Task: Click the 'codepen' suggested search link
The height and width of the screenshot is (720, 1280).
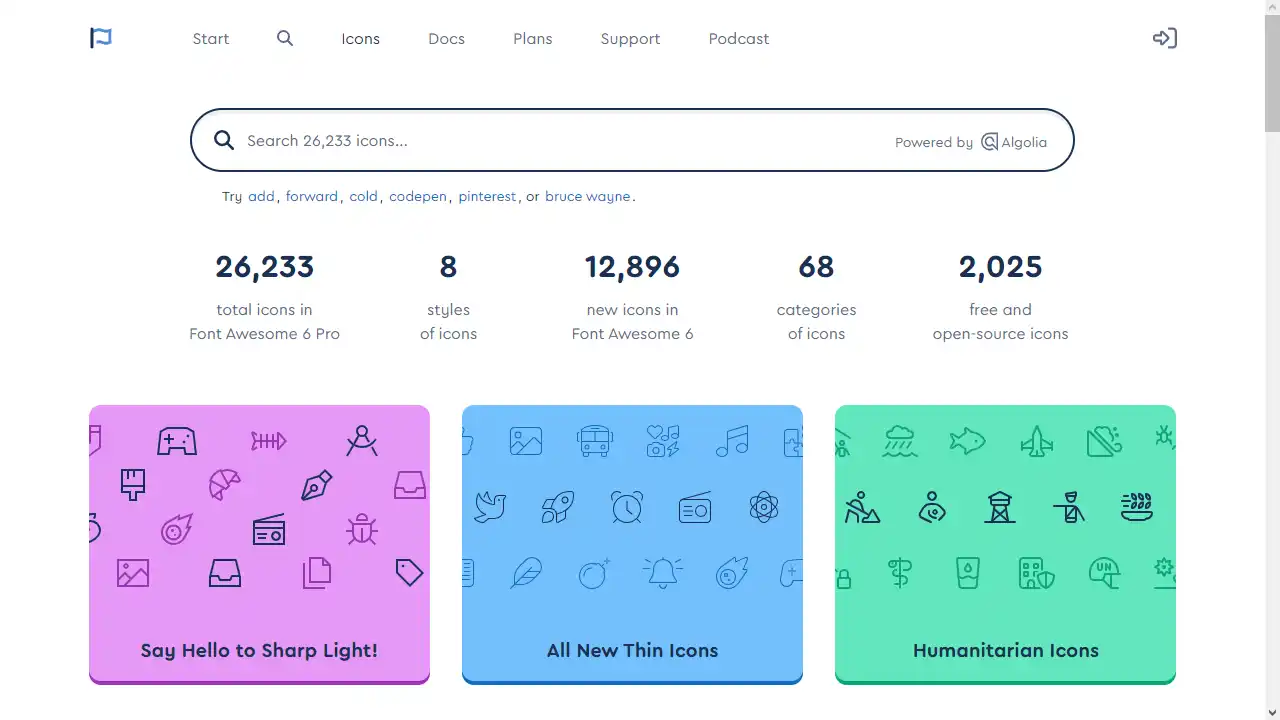Action: click(x=418, y=197)
